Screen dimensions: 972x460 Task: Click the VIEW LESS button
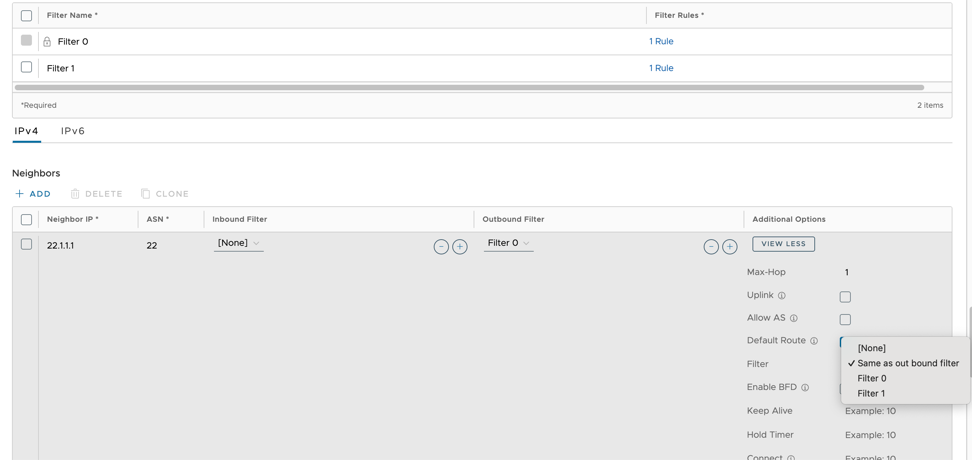[783, 244]
